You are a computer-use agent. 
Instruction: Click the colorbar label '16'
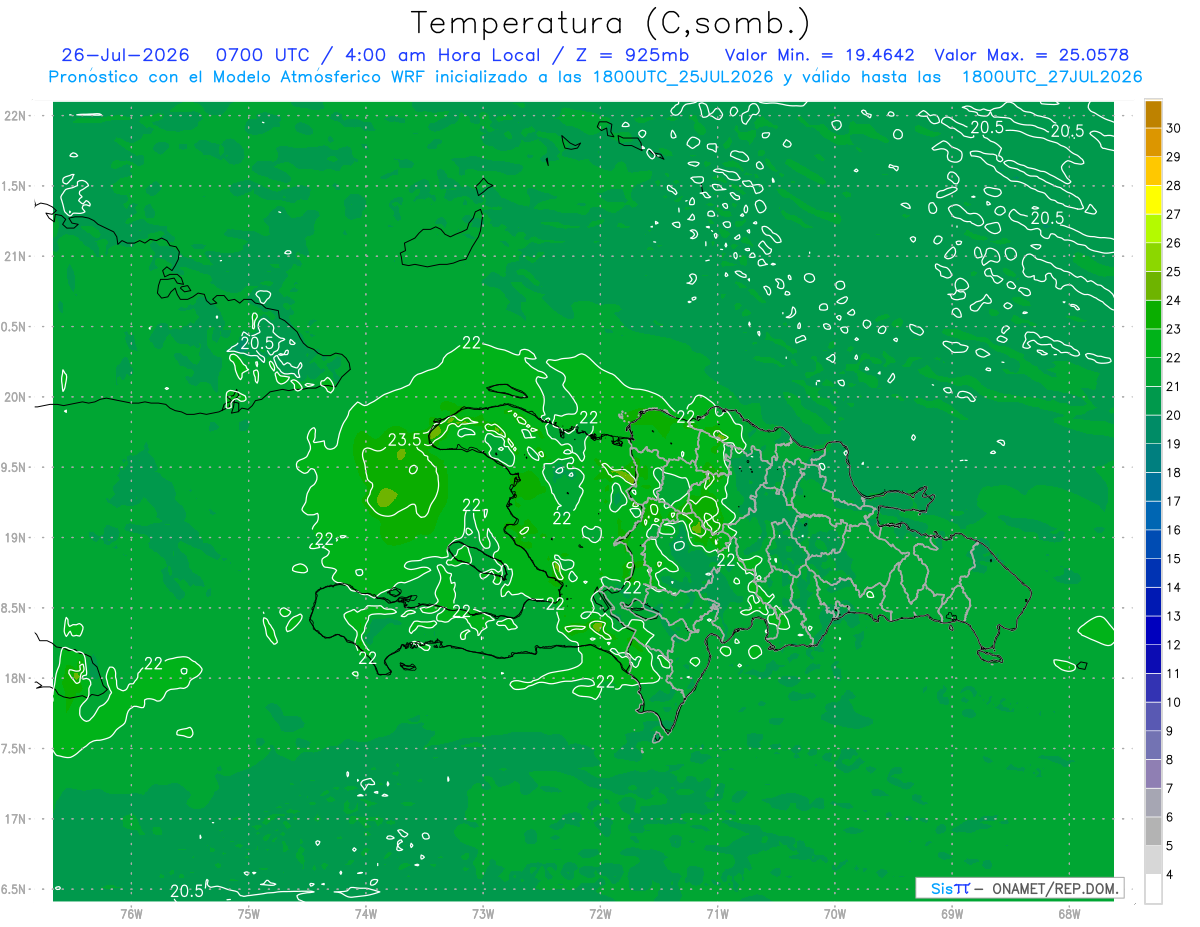pos(1174,530)
